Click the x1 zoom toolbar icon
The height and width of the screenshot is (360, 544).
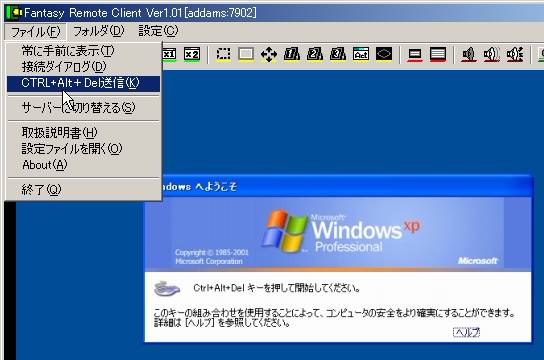[169, 54]
